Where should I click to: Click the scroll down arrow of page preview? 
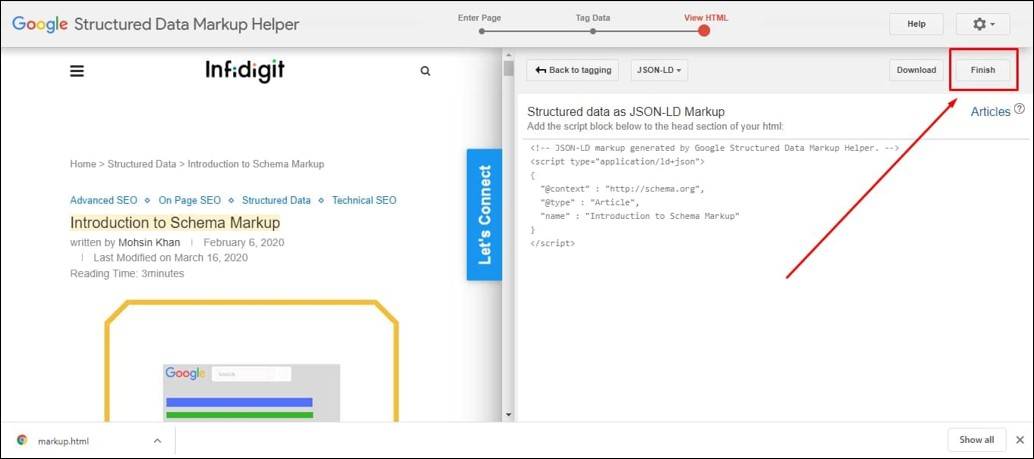508,415
